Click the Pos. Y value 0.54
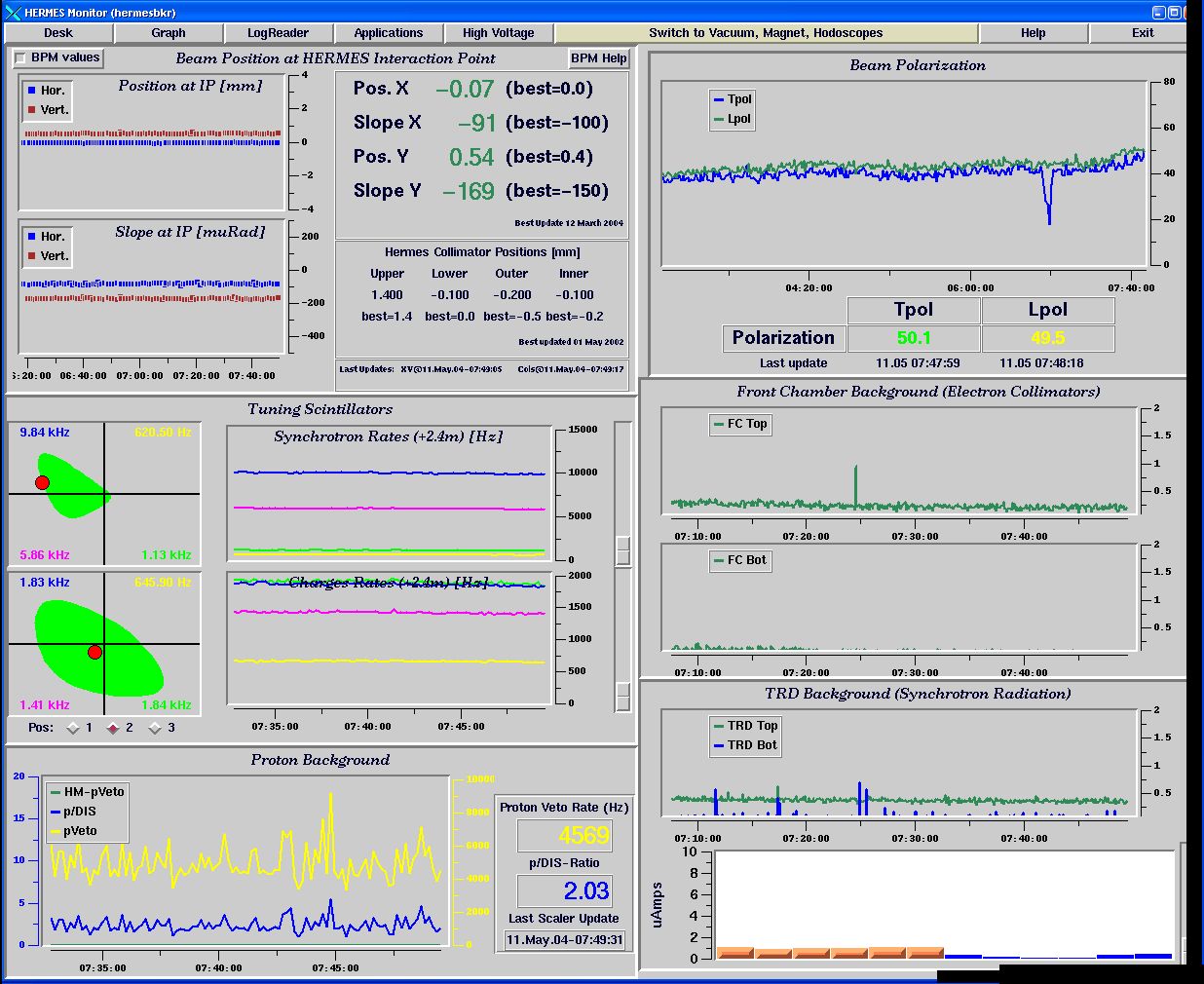The height and width of the screenshot is (984, 1204). tap(471, 158)
